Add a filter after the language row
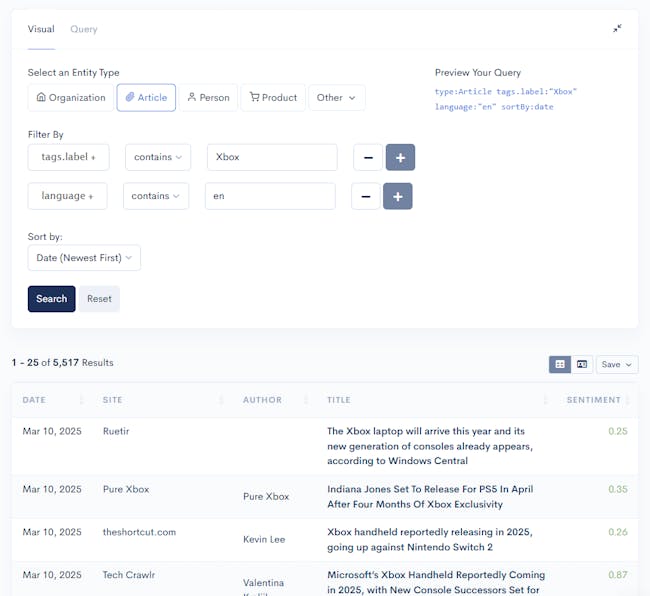 398,197
